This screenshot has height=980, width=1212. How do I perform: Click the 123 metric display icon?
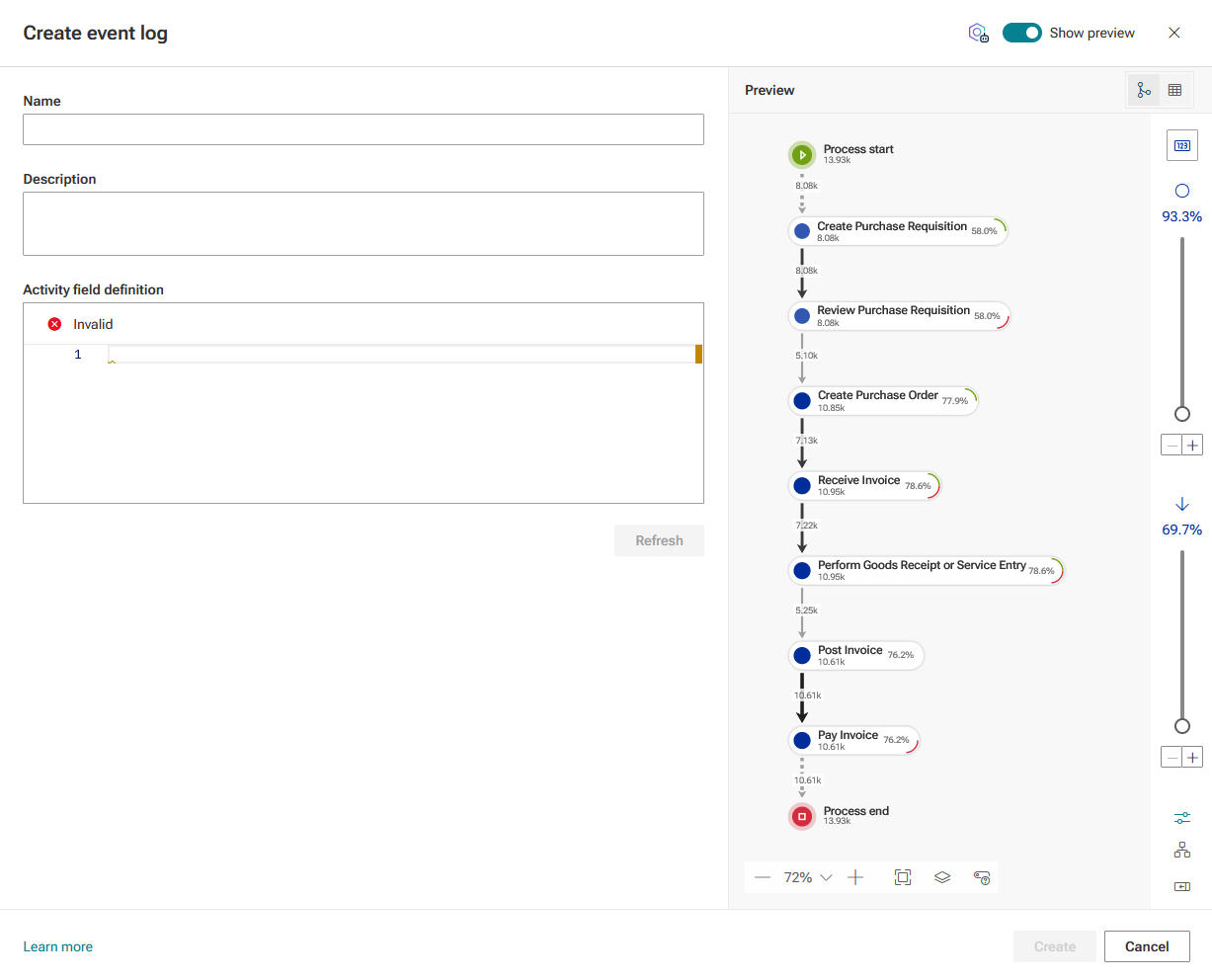click(1182, 145)
